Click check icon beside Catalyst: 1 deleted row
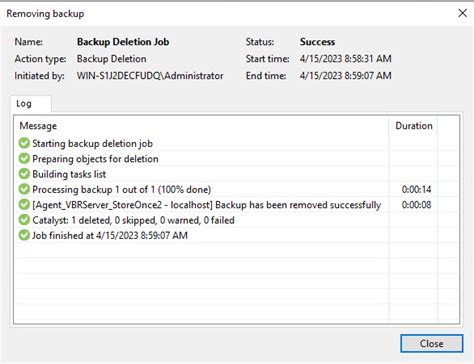 point(24,220)
